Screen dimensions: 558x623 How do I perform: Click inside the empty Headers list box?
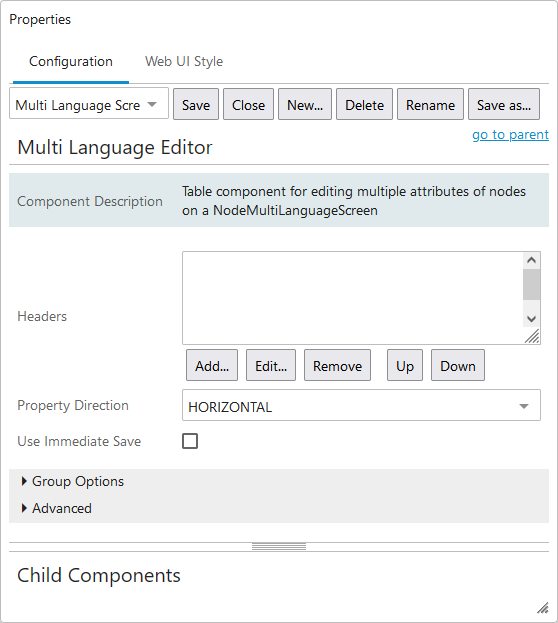pyautogui.click(x=353, y=298)
